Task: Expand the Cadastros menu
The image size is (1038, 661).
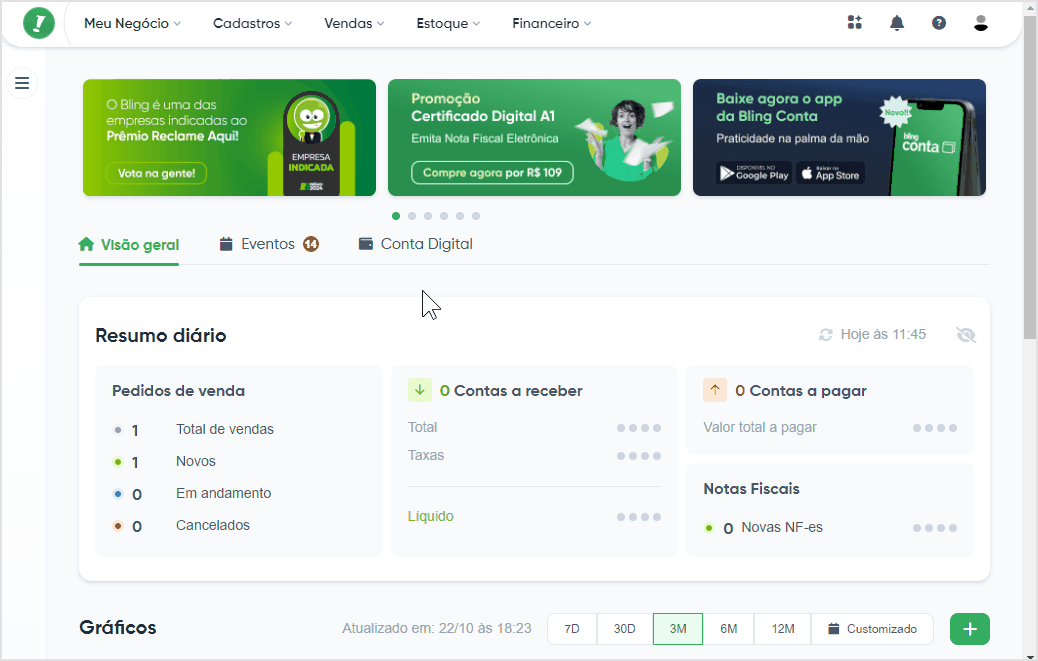Action: click(x=252, y=23)
